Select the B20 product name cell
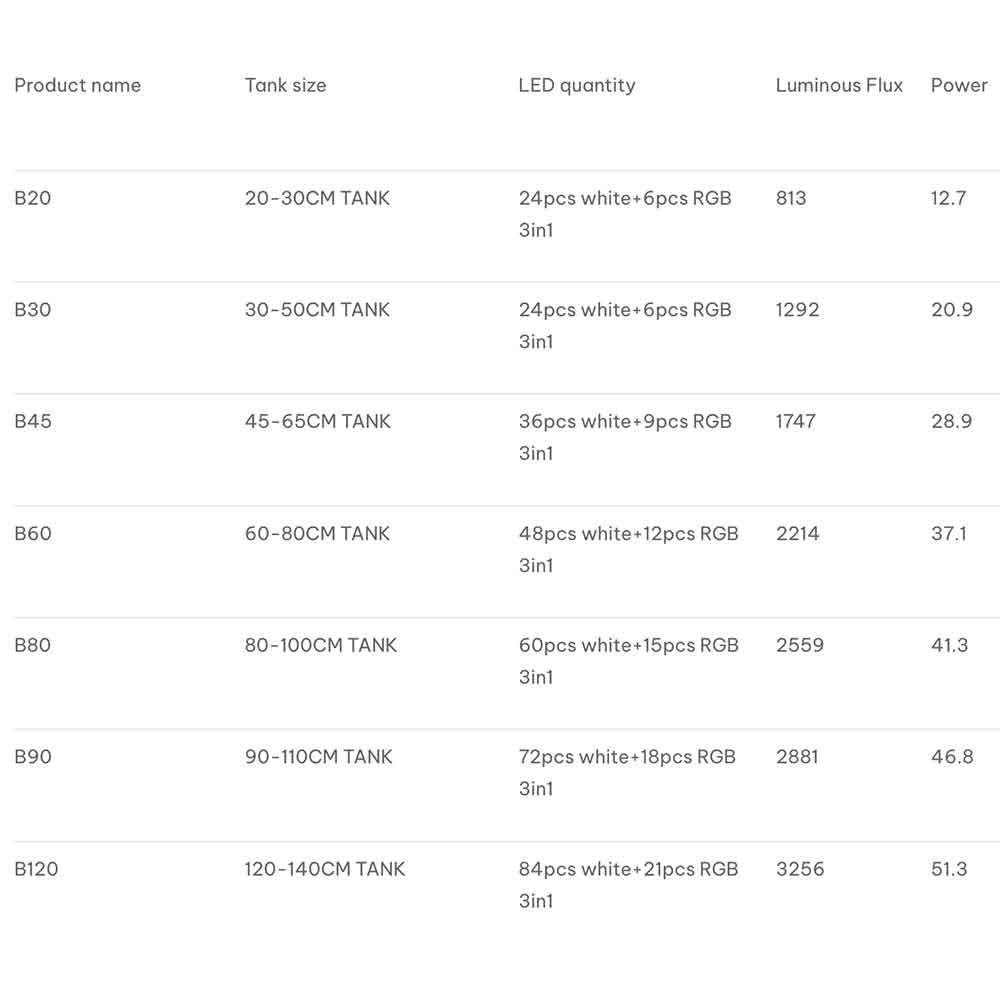The image size is (1000, 1000). coord(33,198)
